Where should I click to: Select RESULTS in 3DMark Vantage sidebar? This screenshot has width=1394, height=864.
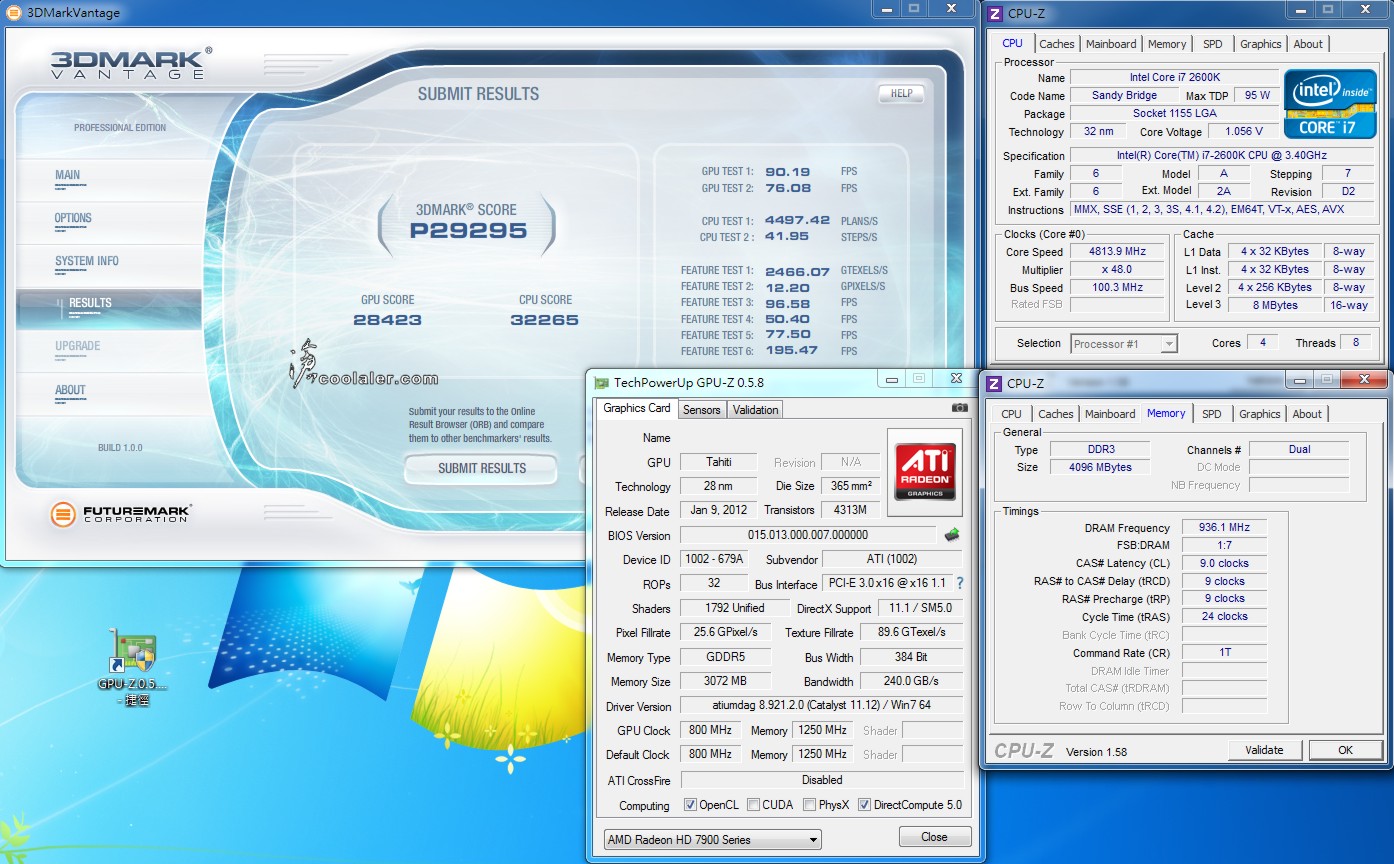(108, 309)
